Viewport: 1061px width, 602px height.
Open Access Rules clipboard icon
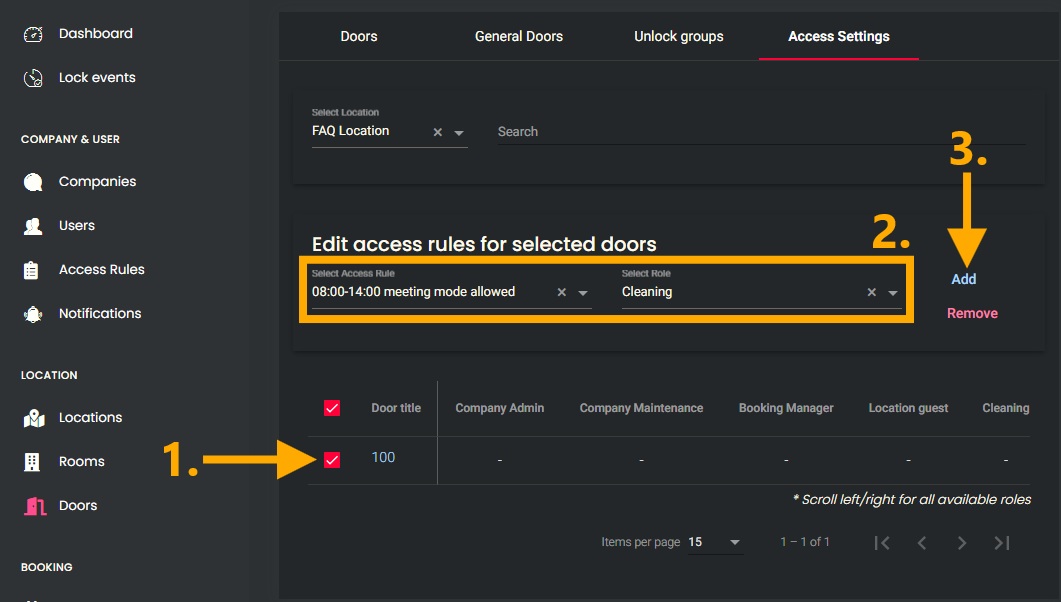pyautogui.click(x=33, y=270)
